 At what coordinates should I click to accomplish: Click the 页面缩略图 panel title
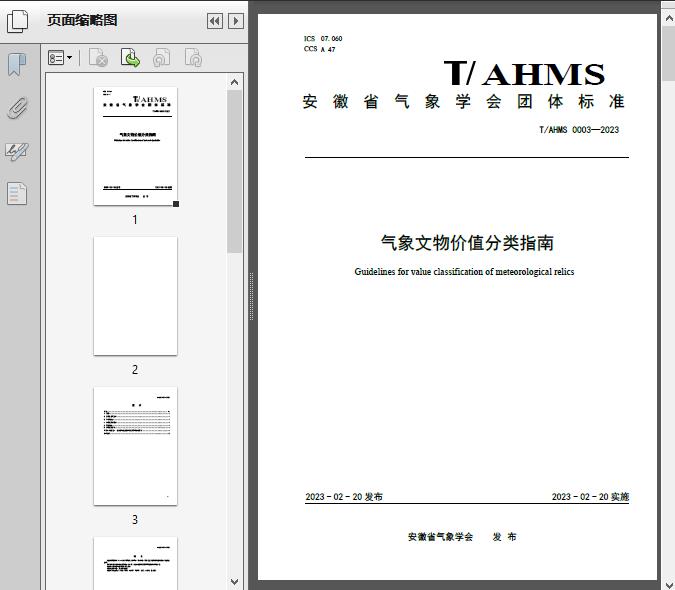pyautogui.click(x=82, y=20)
